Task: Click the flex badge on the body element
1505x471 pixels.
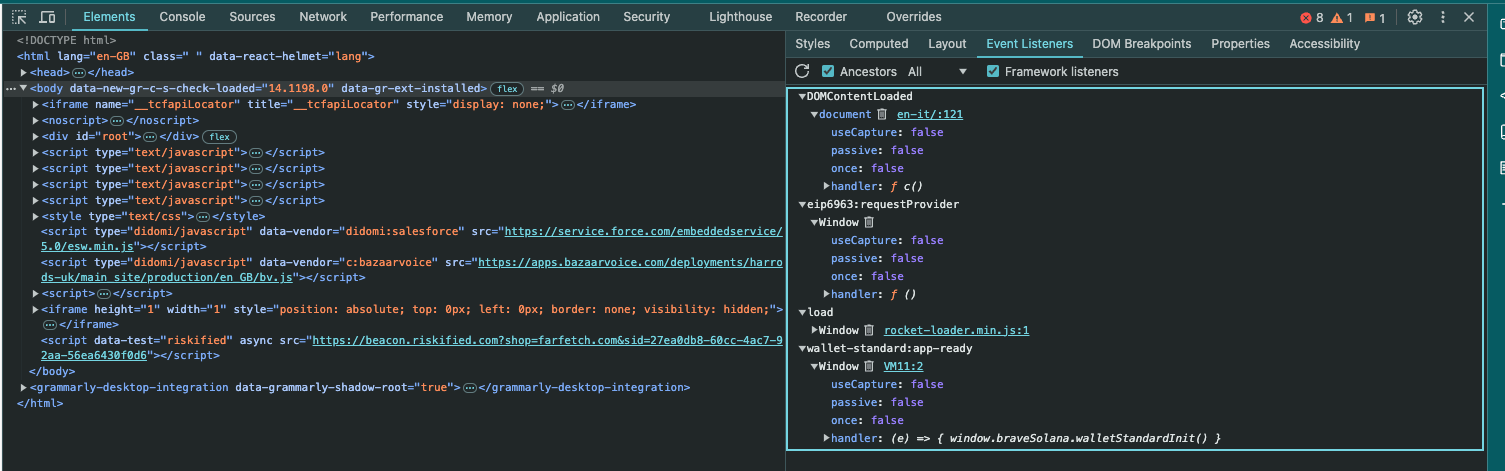Action: click(x=508, y=89)
